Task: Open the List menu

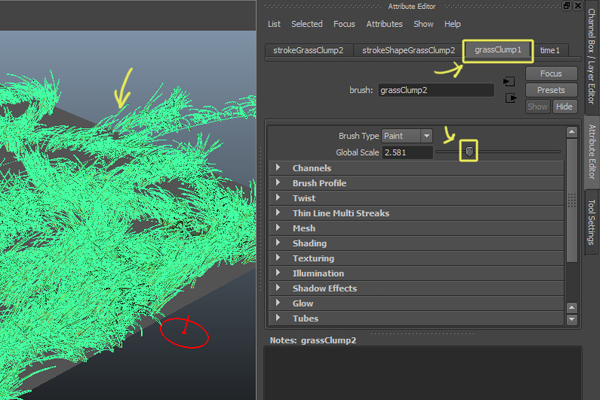Action: pos(274,24)
